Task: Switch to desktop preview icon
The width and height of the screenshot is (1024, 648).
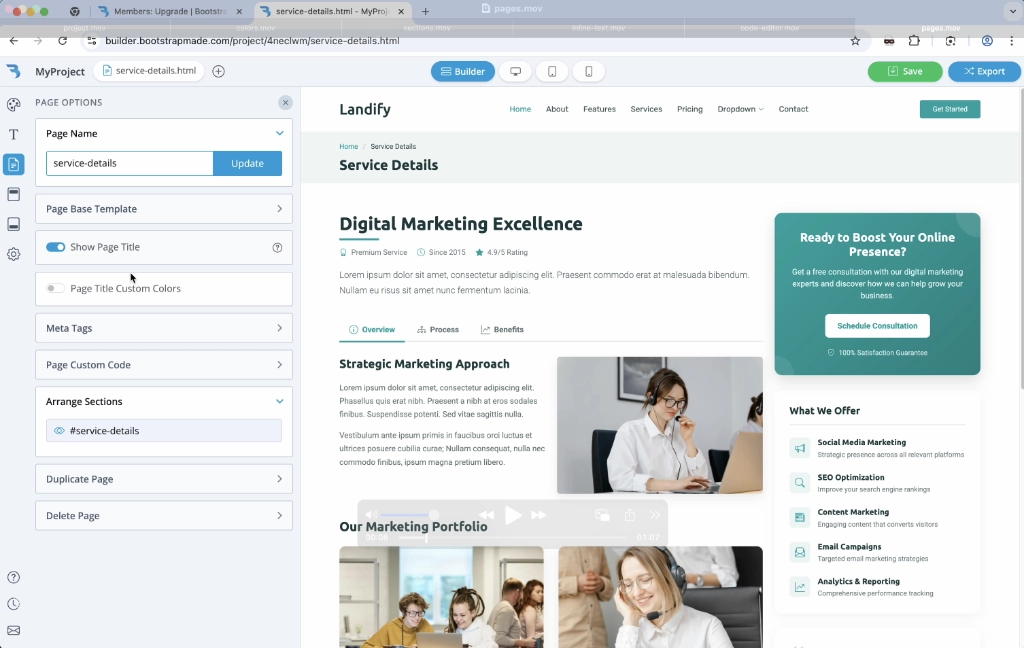Action: pyautogui.click(x=515, y=71)
